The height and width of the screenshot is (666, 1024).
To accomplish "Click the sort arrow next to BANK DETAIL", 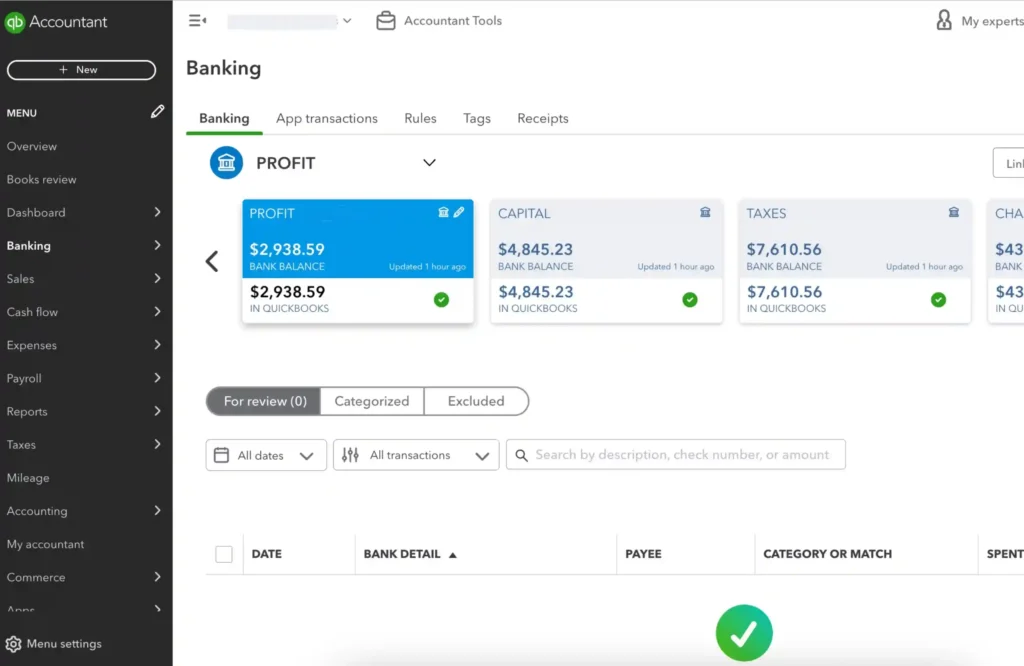I will coord(453,555).
